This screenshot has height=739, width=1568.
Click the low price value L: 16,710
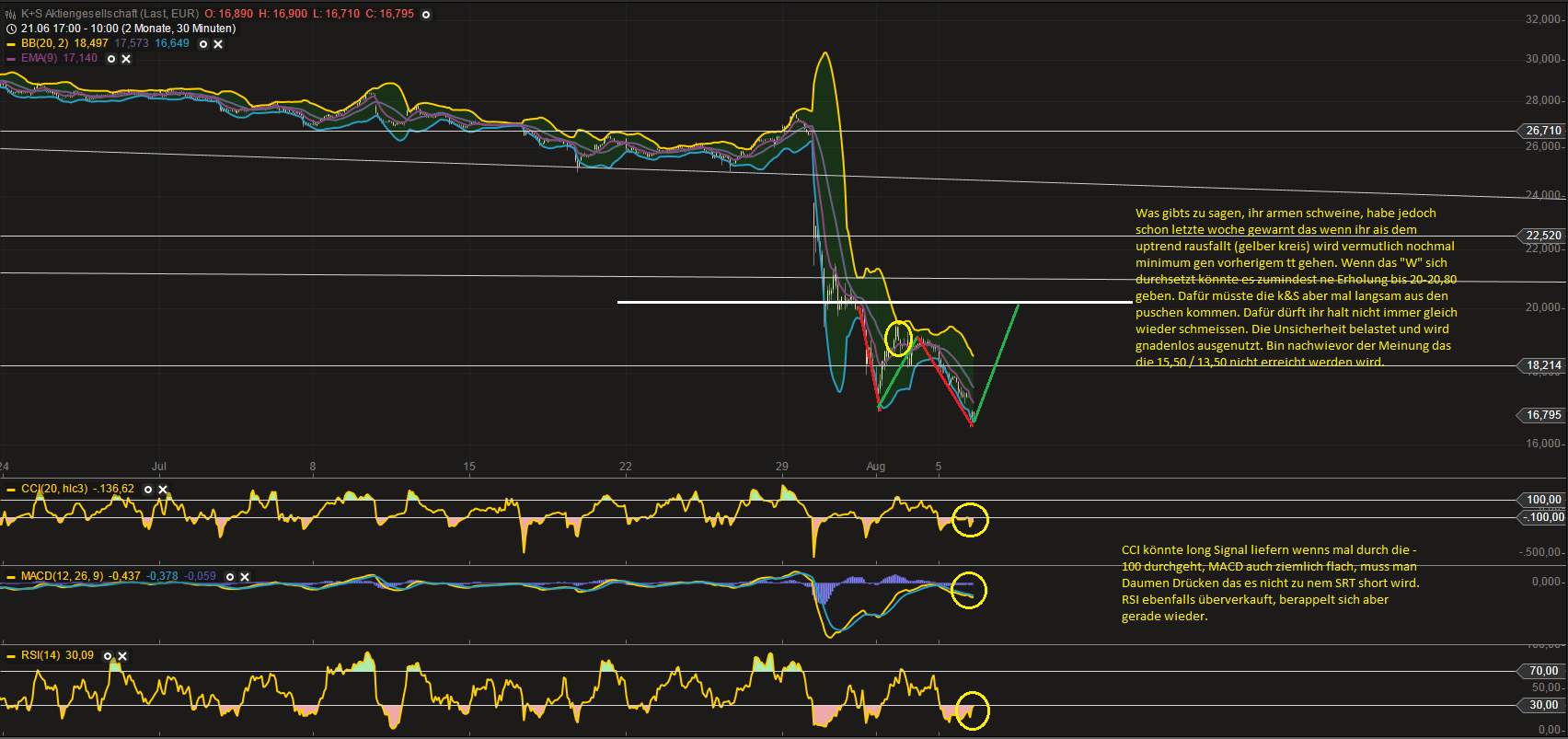pyautogui.click(x=337, y=14)
